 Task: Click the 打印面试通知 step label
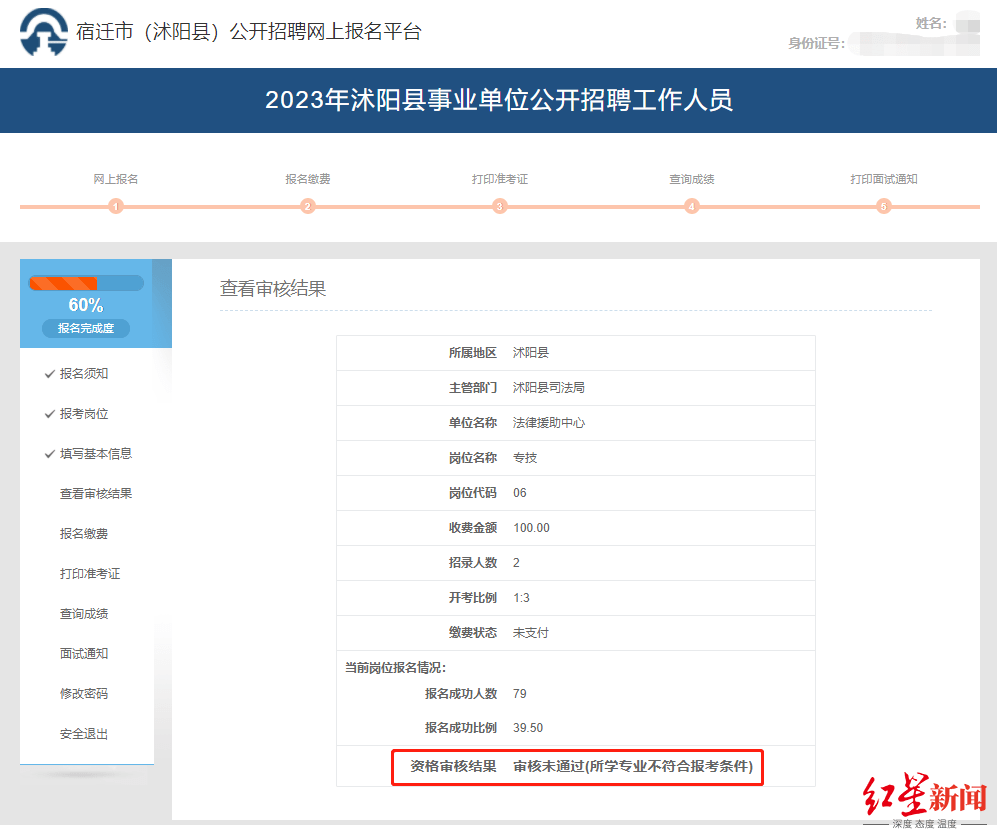point(883,179)
